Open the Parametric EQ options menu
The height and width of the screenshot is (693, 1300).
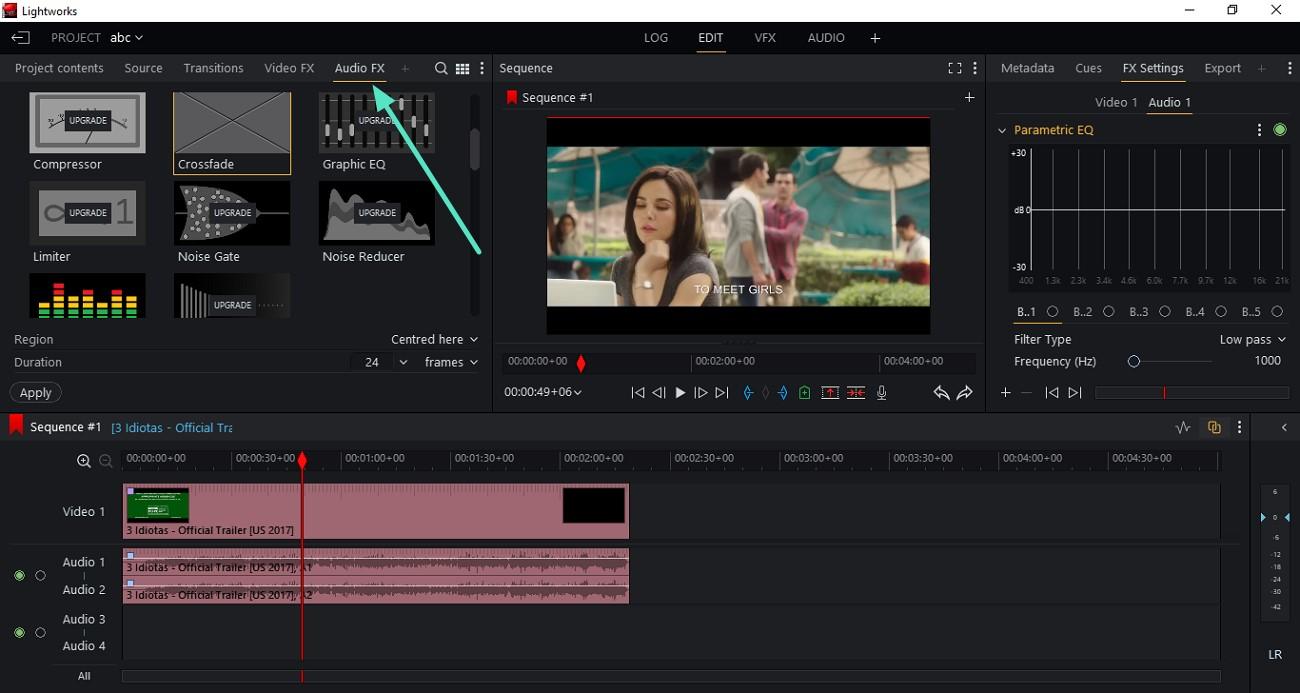(x=1259, y=130)
